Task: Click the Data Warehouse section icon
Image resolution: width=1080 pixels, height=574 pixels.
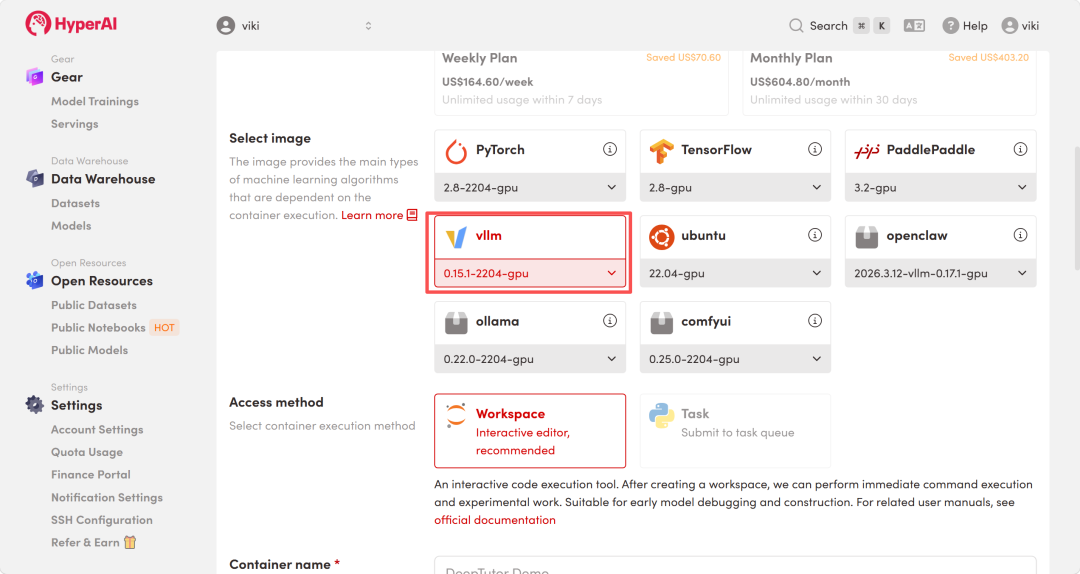Action: 34,178
